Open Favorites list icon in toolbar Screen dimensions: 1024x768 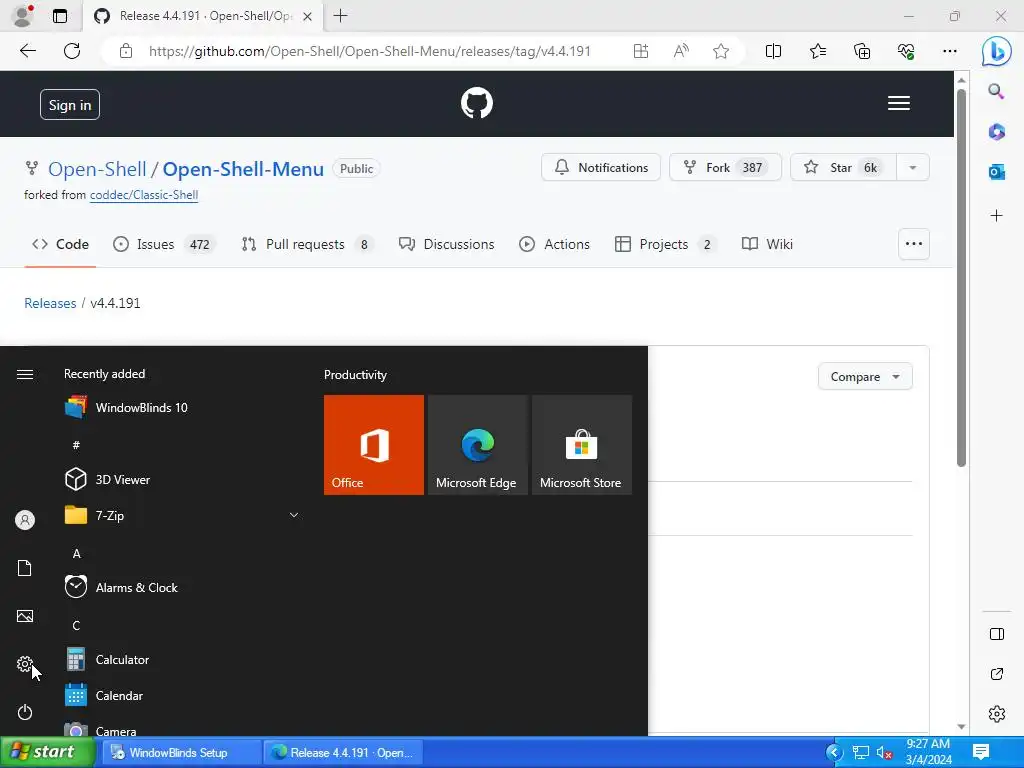818,51
